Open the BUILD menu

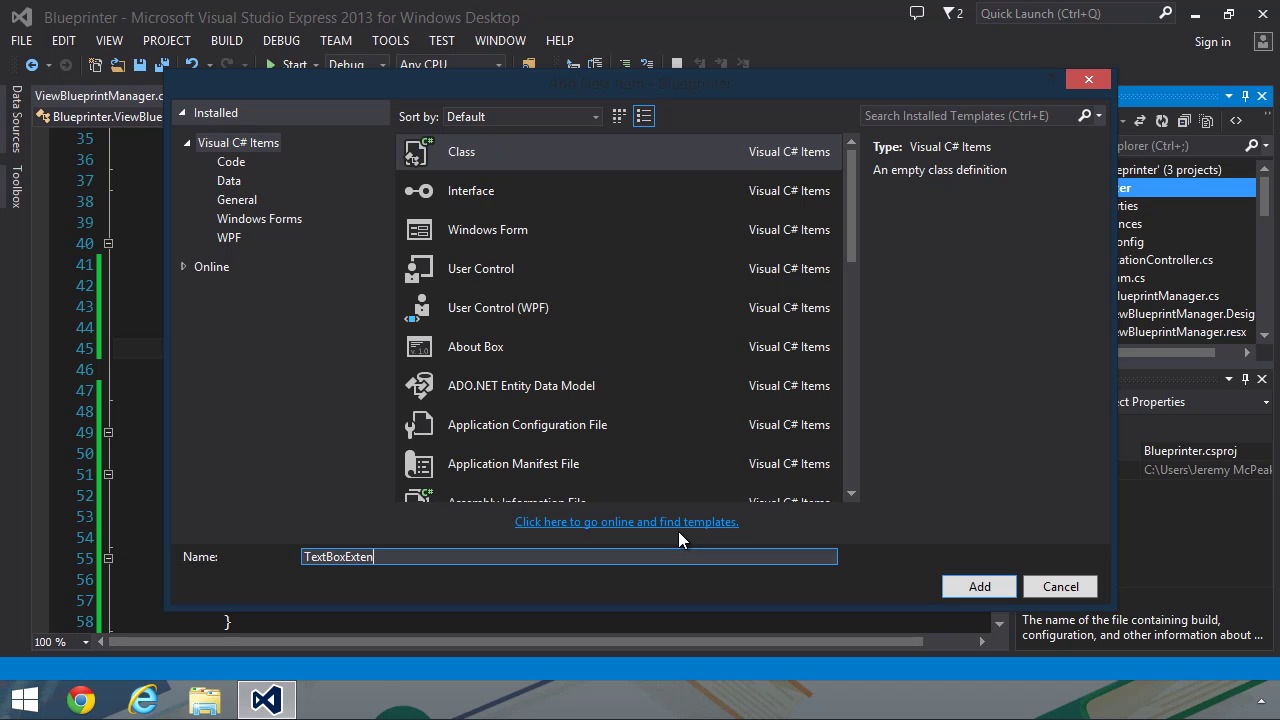point(226,41)
